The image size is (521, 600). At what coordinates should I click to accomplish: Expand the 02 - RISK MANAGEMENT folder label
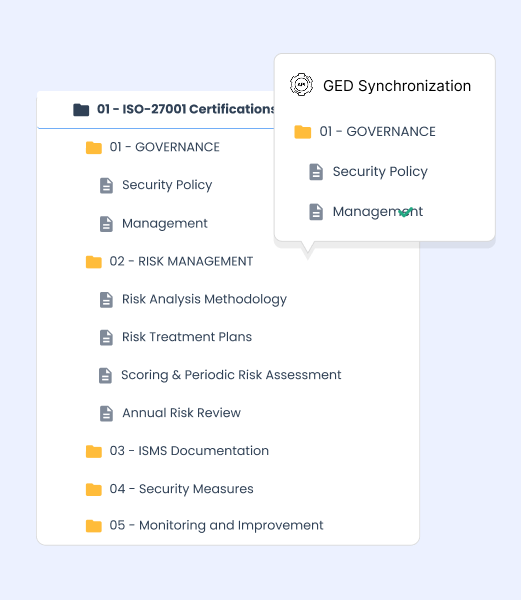tap(181, 261)
